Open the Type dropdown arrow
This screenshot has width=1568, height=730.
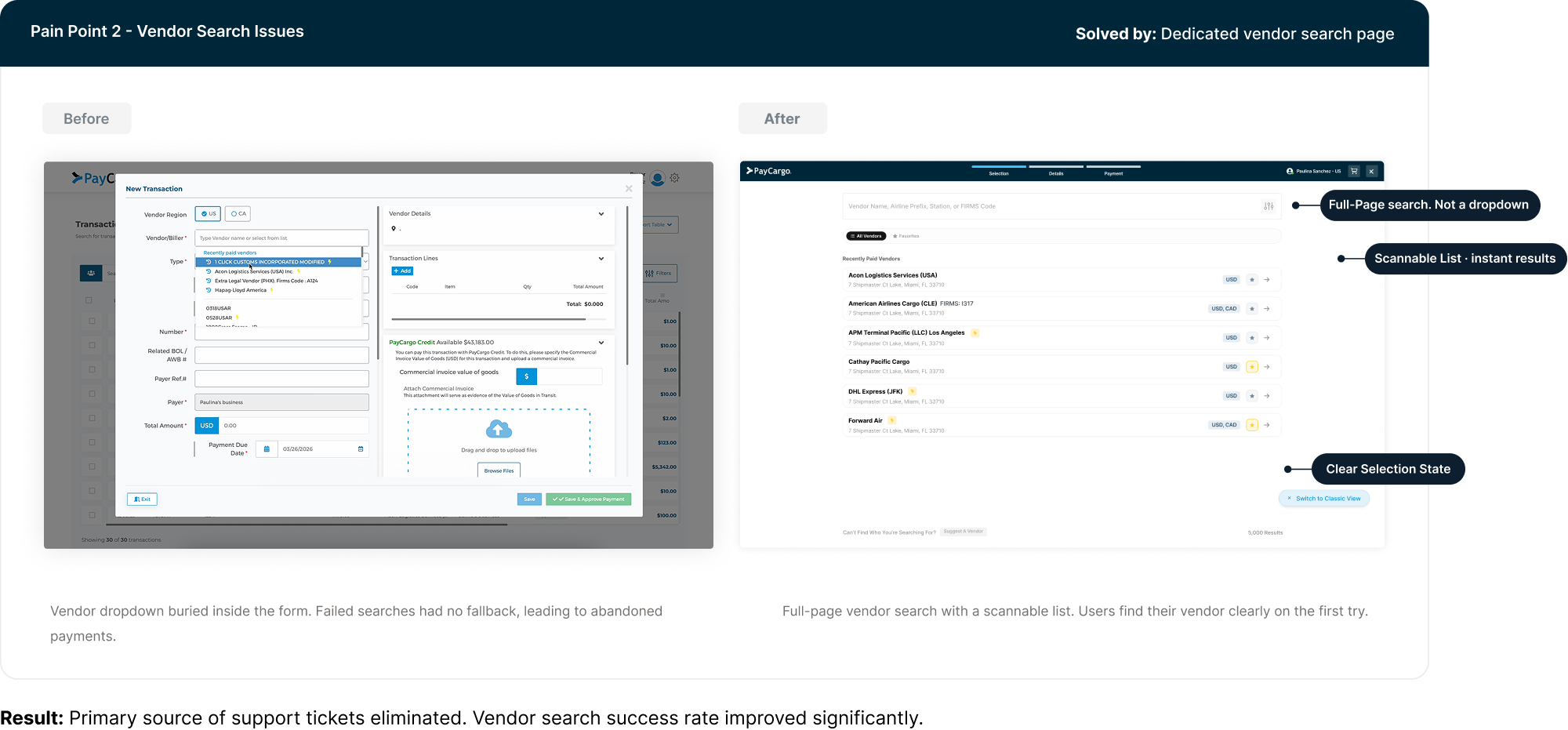tap(366, 262)
